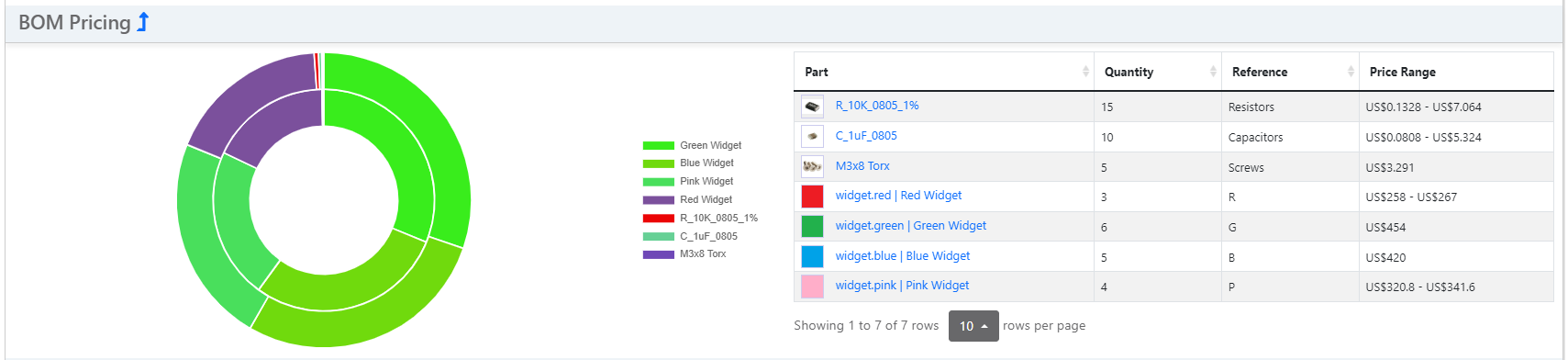The image size is (1568, 360).
Task: Toggle R_10K_0805_1% legend entry
Action: click(x=700, y=218)
